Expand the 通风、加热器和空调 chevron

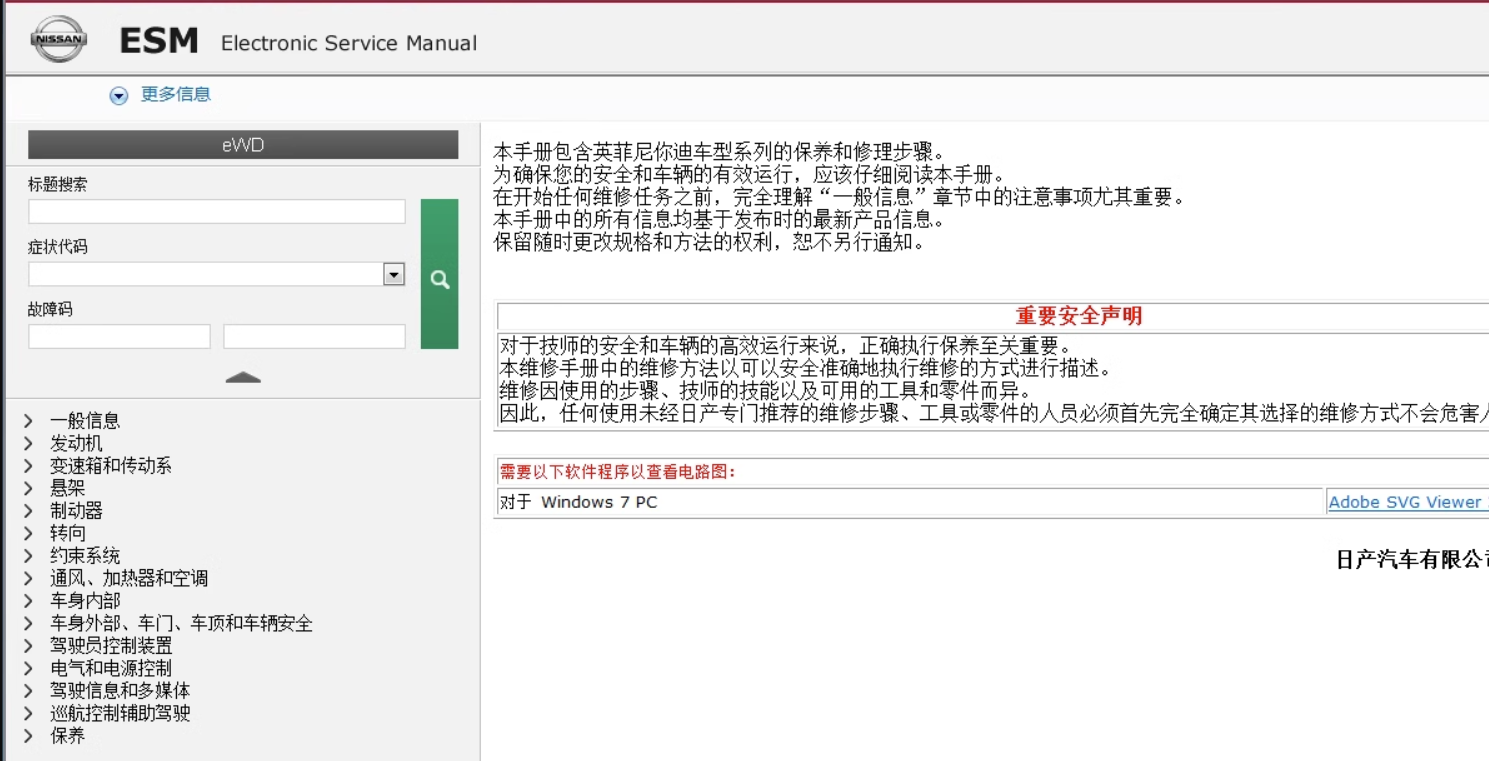coord(28,578)
